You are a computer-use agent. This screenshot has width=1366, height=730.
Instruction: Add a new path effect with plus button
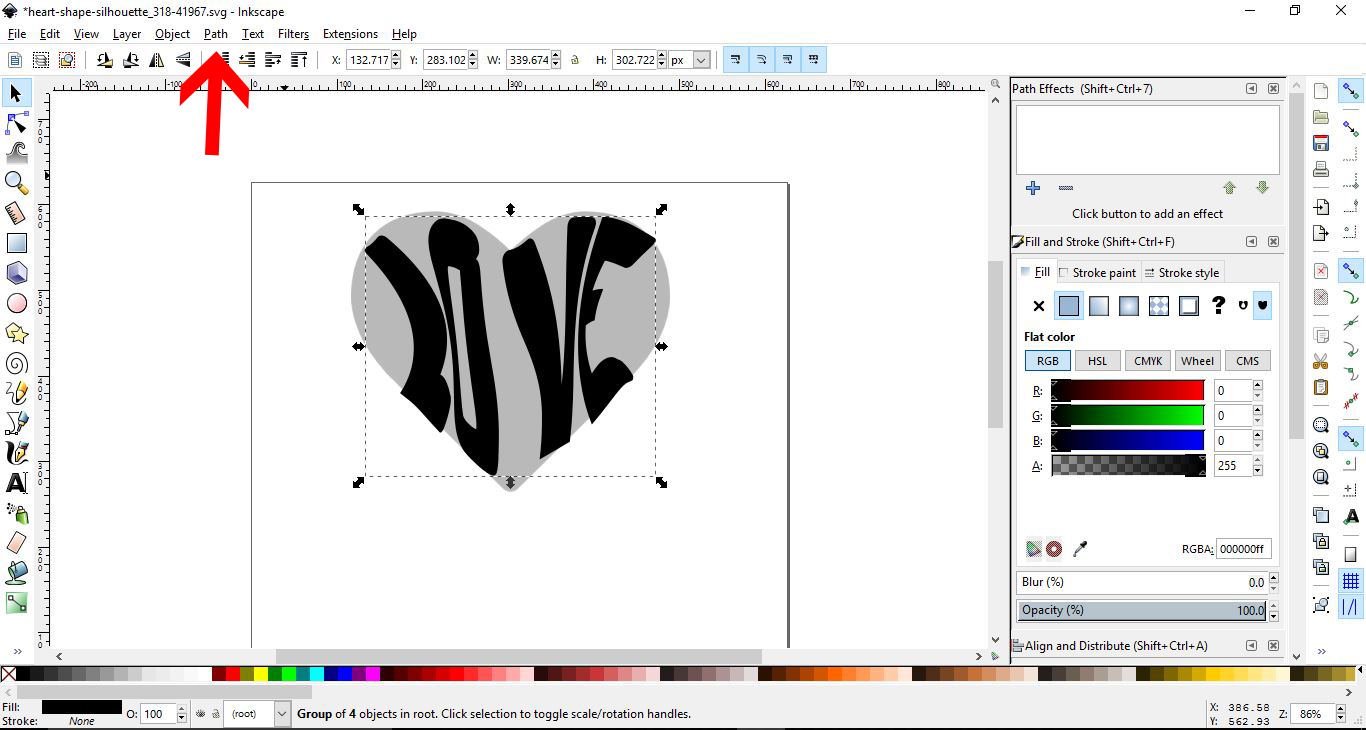(x=1032, y=188)
